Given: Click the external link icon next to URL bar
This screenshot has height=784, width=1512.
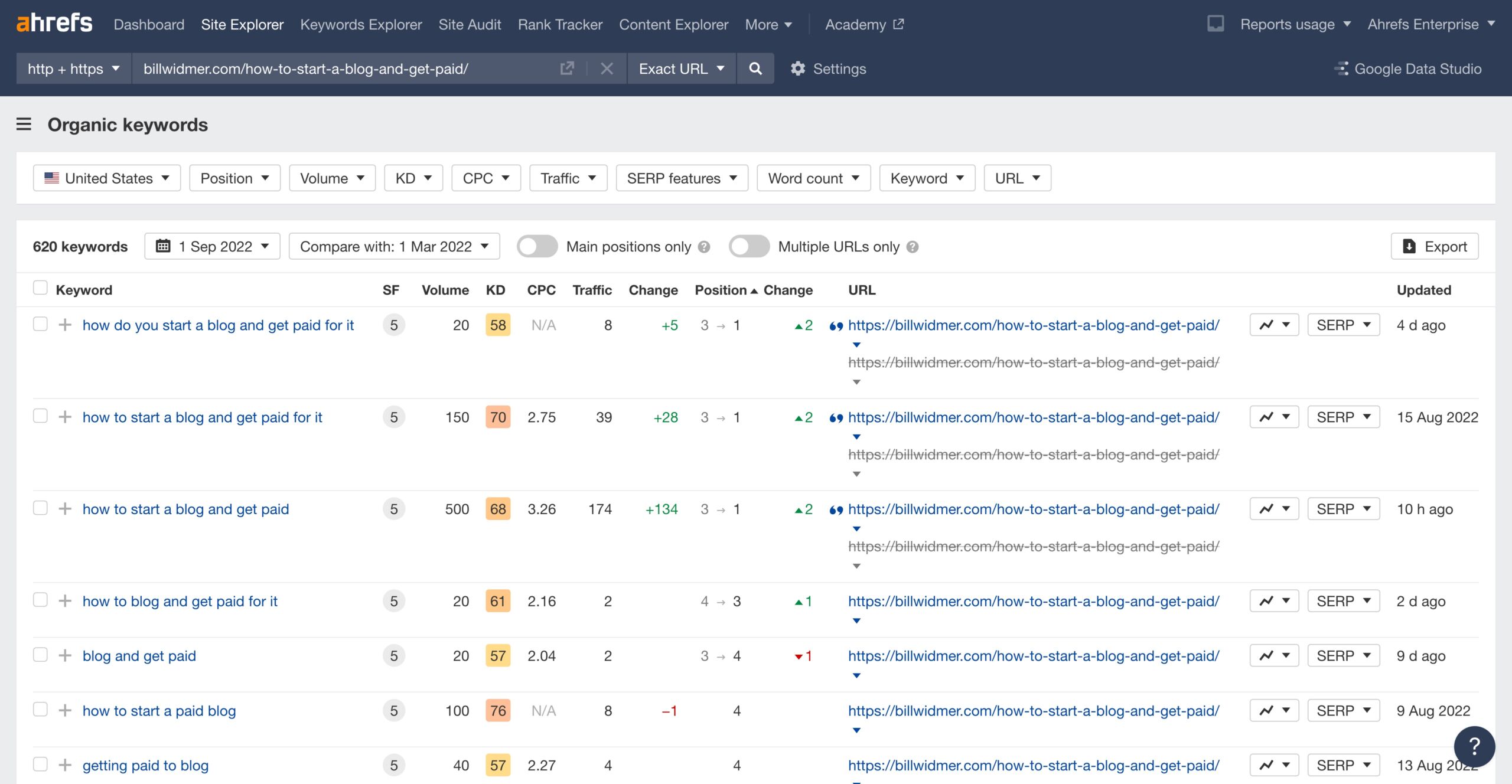Looking at the screenshot, I should coord(567,68).
